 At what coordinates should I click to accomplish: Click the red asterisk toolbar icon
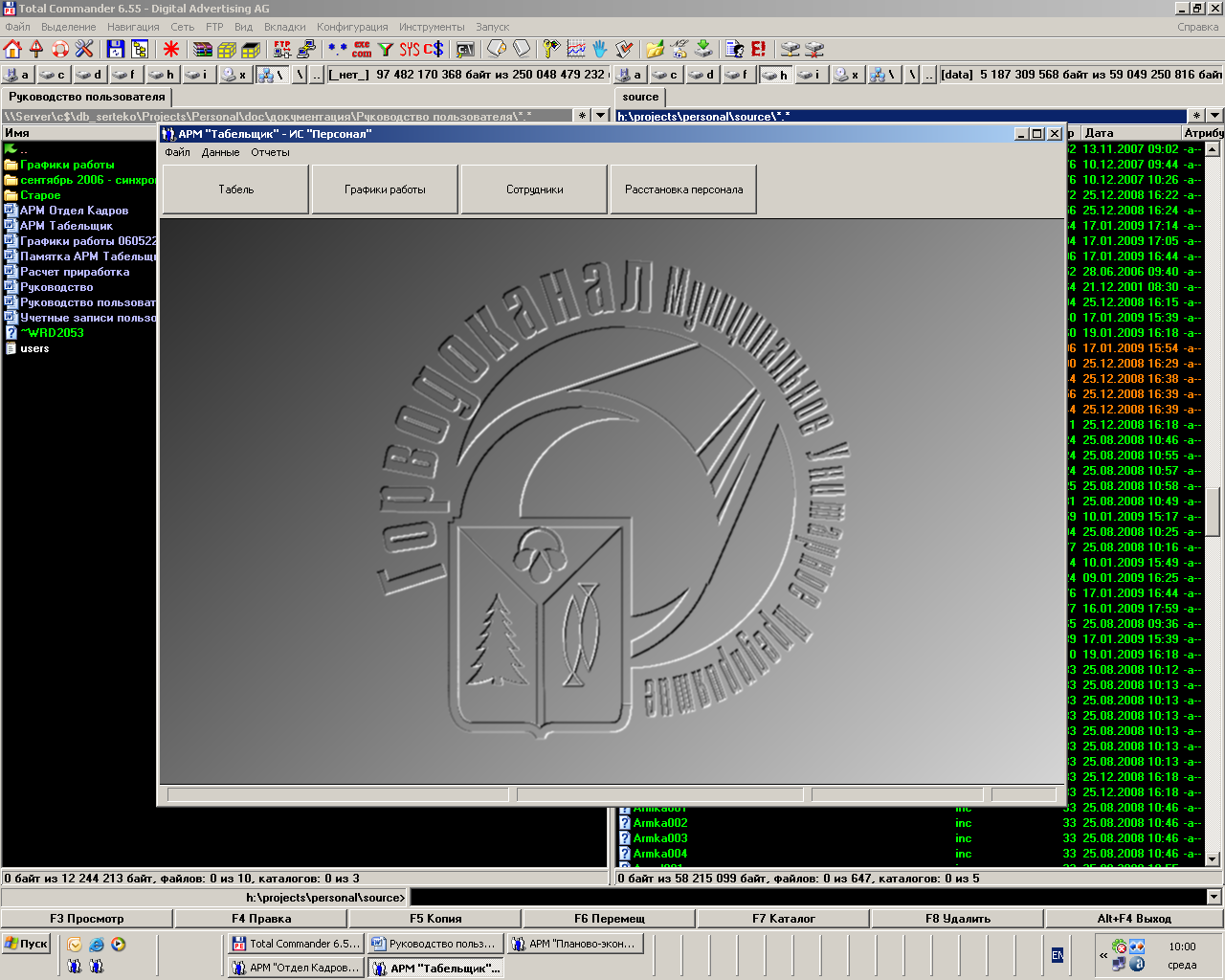(x=171, y=49)
